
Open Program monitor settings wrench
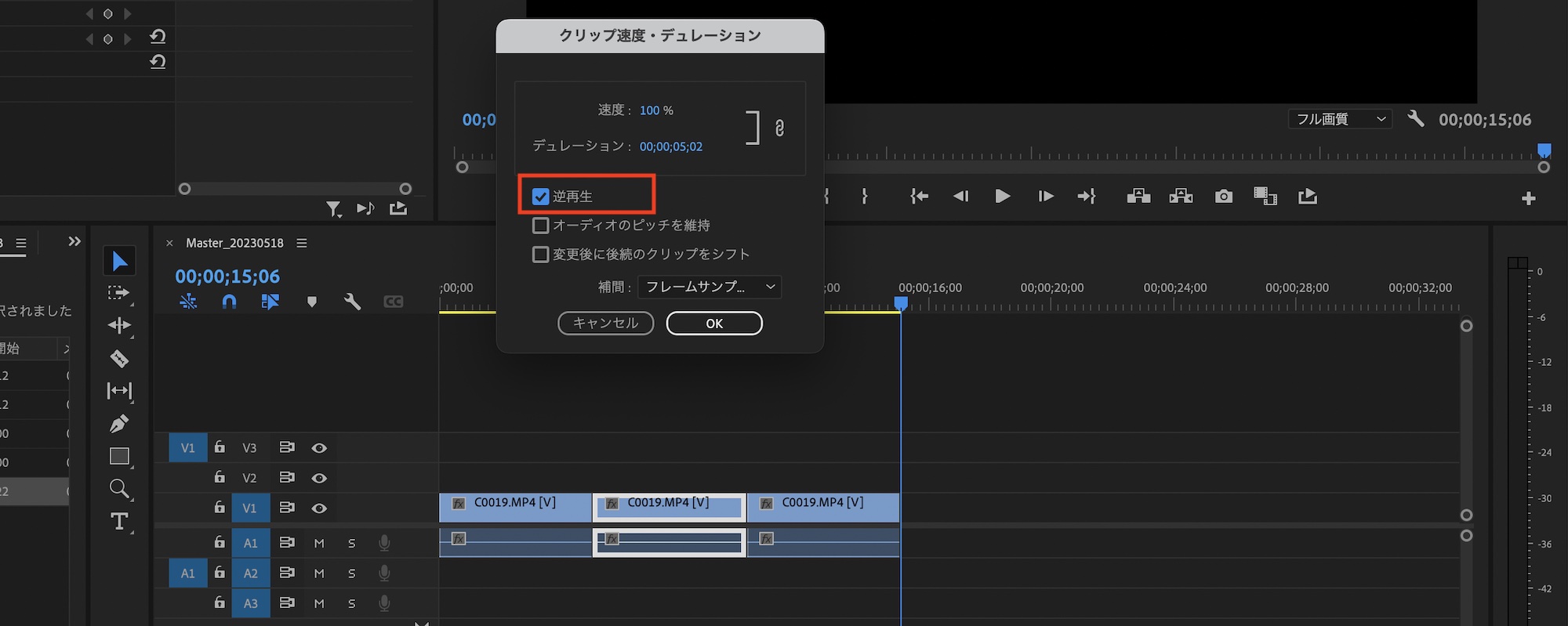click(x=1415, y=119)
